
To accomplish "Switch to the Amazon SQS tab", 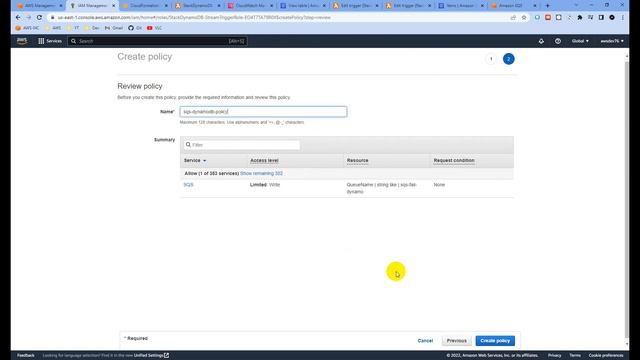I will (513, 6).
